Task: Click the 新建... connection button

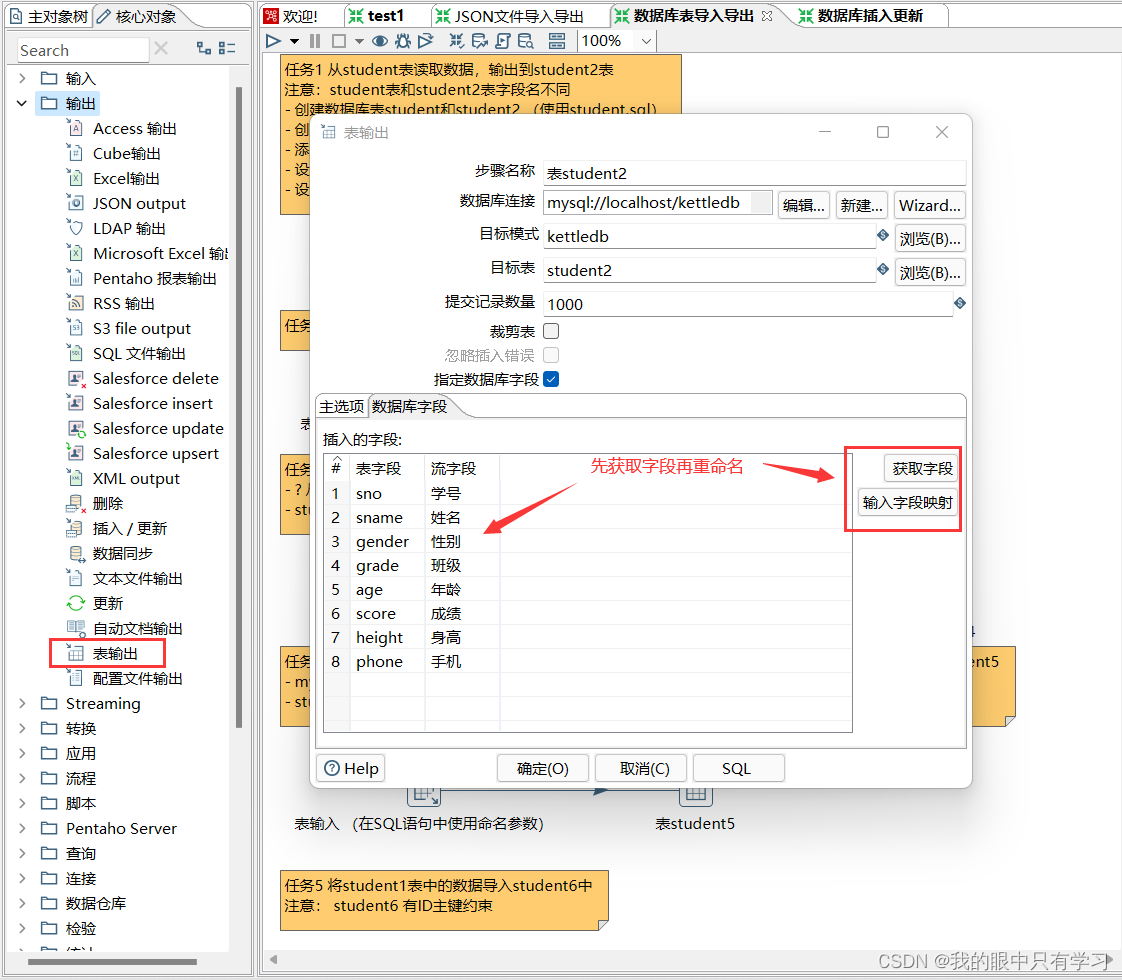Action: 862,205
